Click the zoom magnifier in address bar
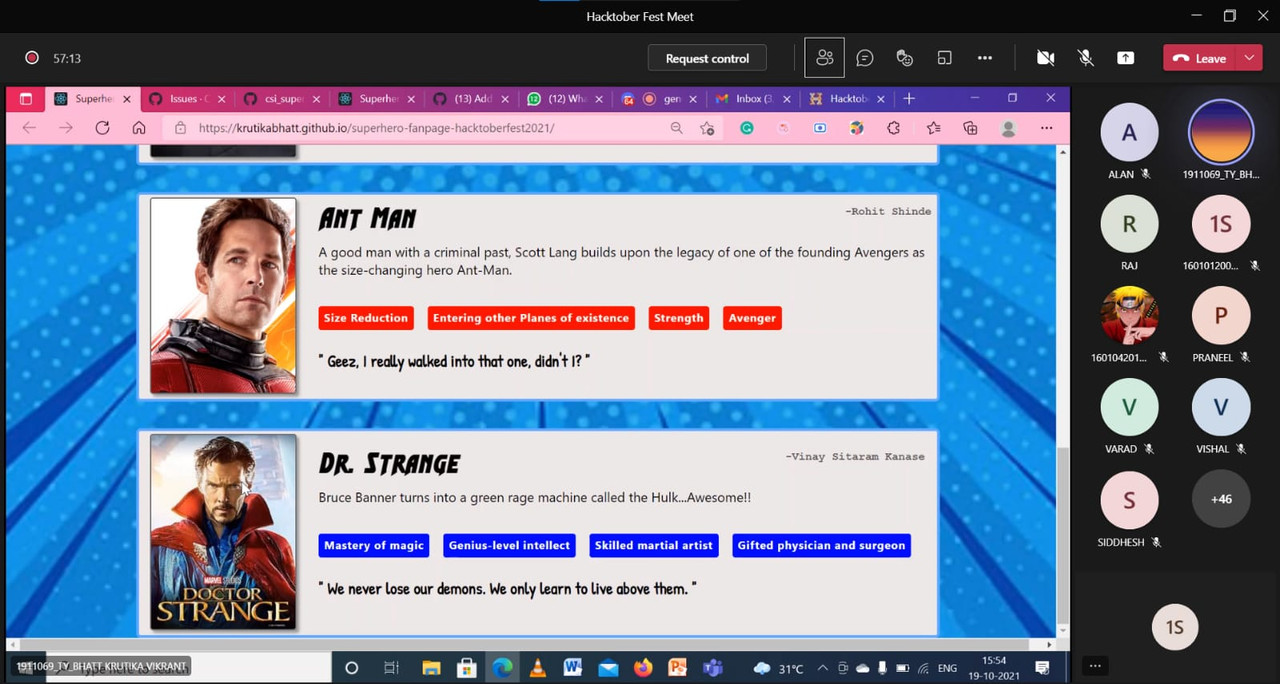1280x684 pixels. 677,128
